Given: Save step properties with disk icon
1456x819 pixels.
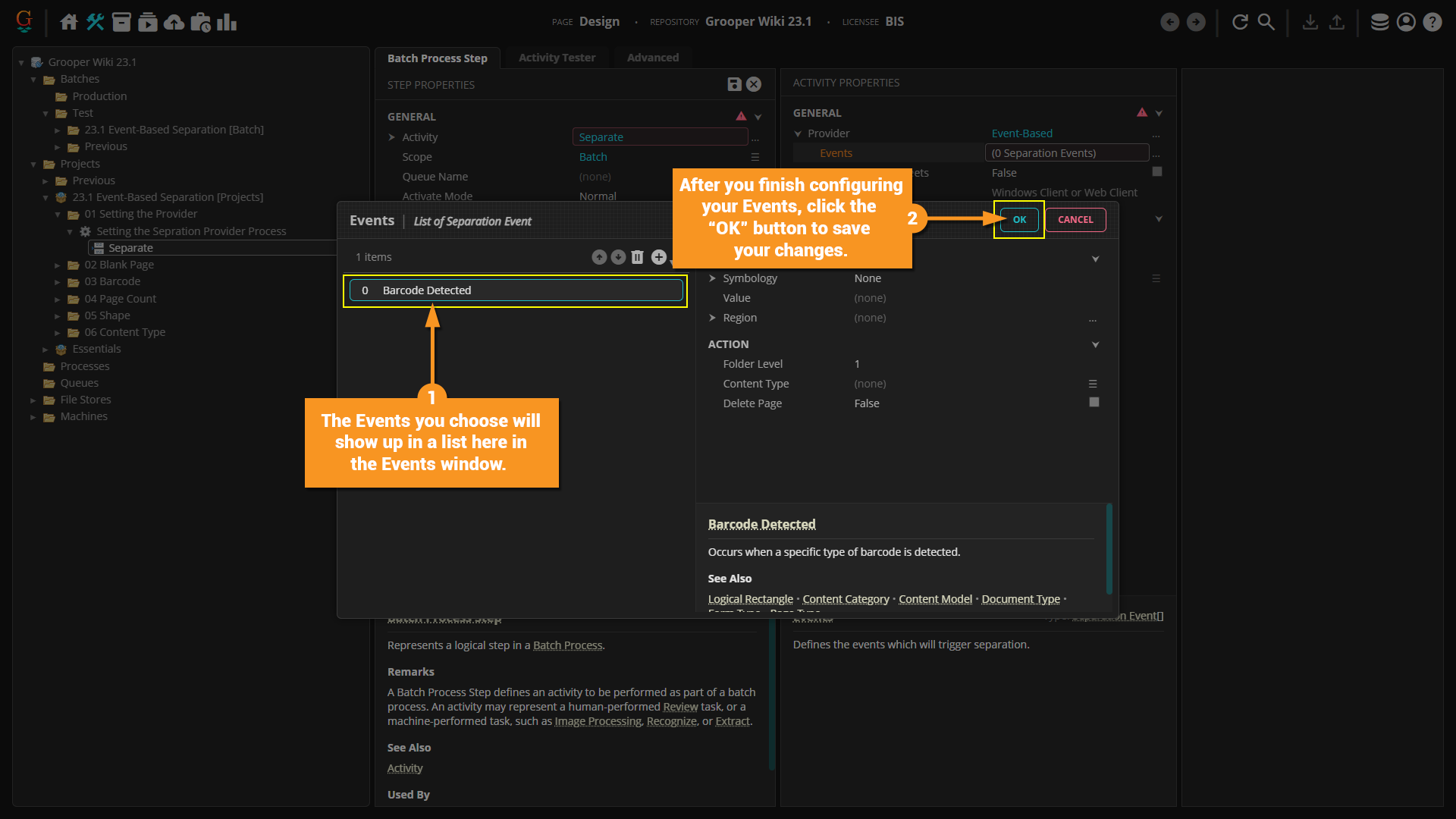Looking at the screenshot, I should pos(734,84).
